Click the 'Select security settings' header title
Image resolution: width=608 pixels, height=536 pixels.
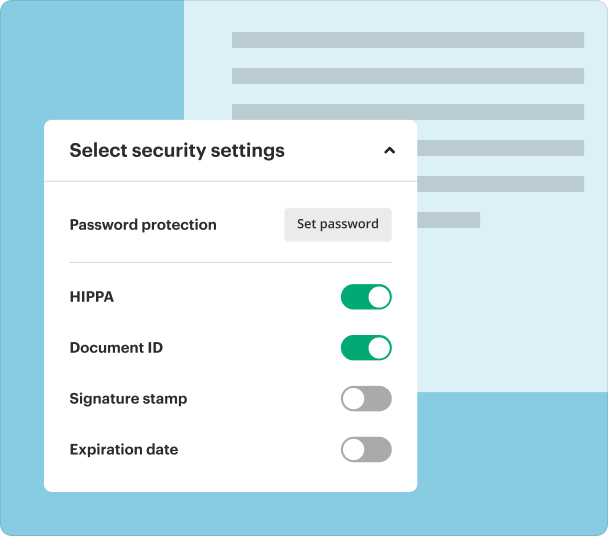177,150
